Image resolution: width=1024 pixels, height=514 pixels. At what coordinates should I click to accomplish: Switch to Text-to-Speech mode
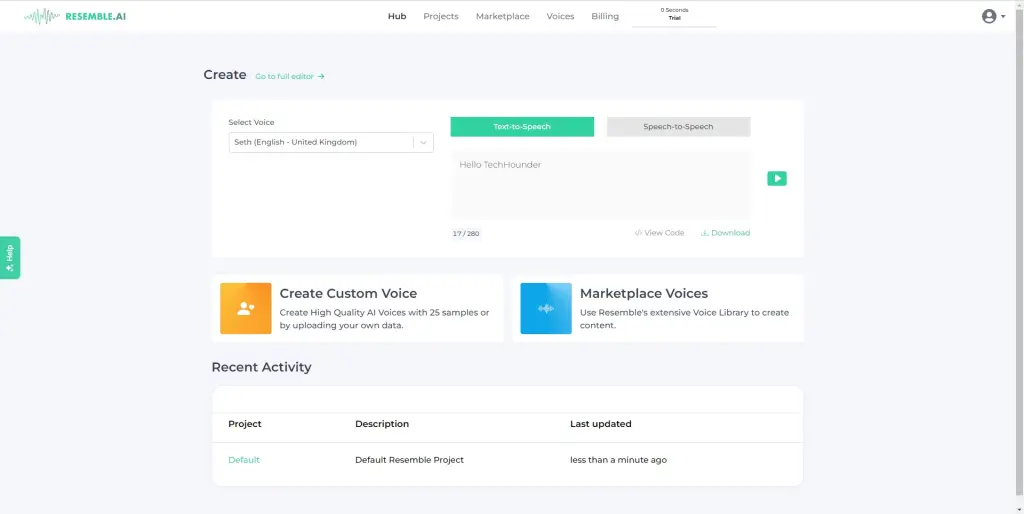click(522, 127)
